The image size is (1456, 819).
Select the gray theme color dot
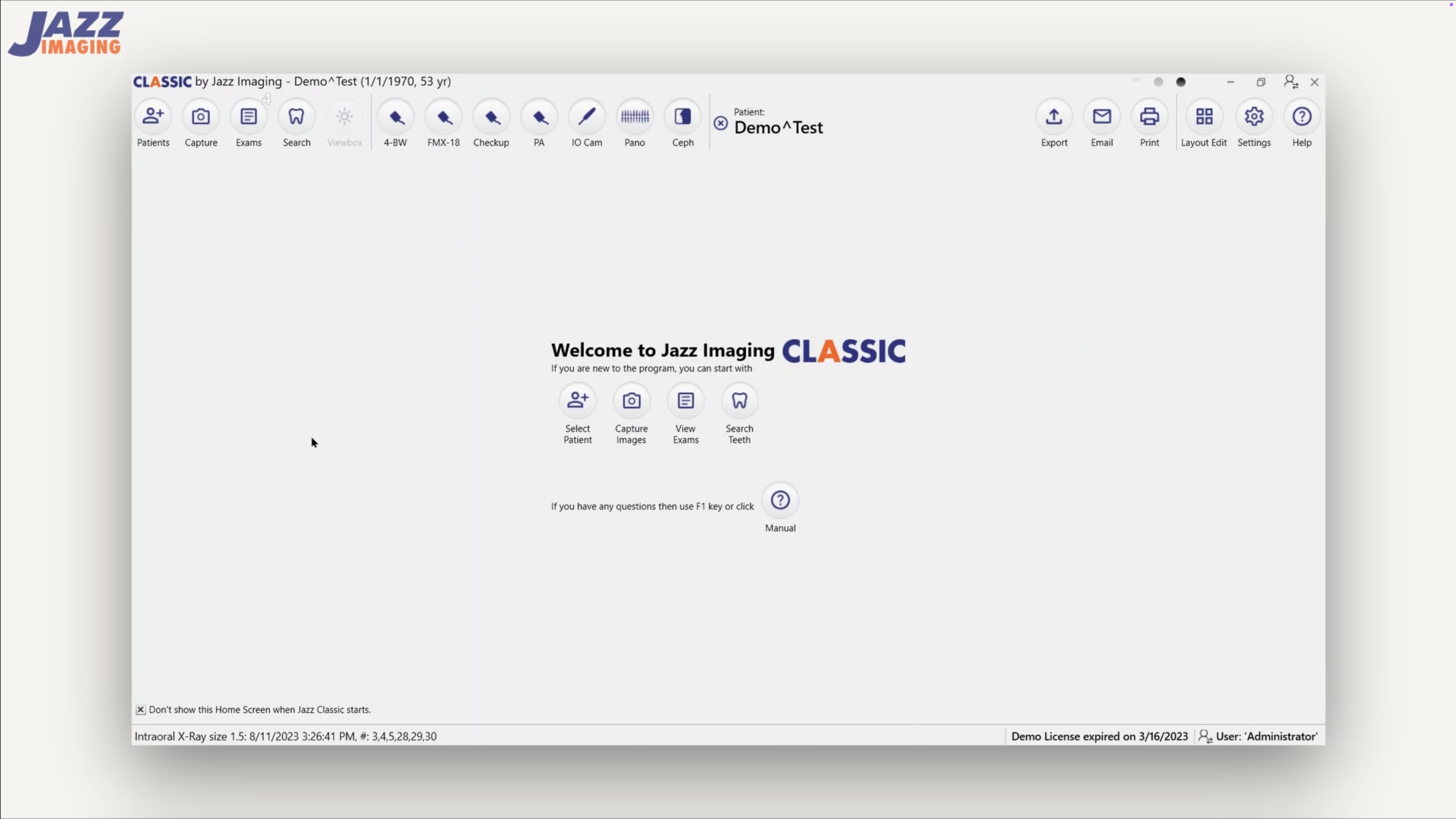pyautogui.click(x=1158, y=82)
